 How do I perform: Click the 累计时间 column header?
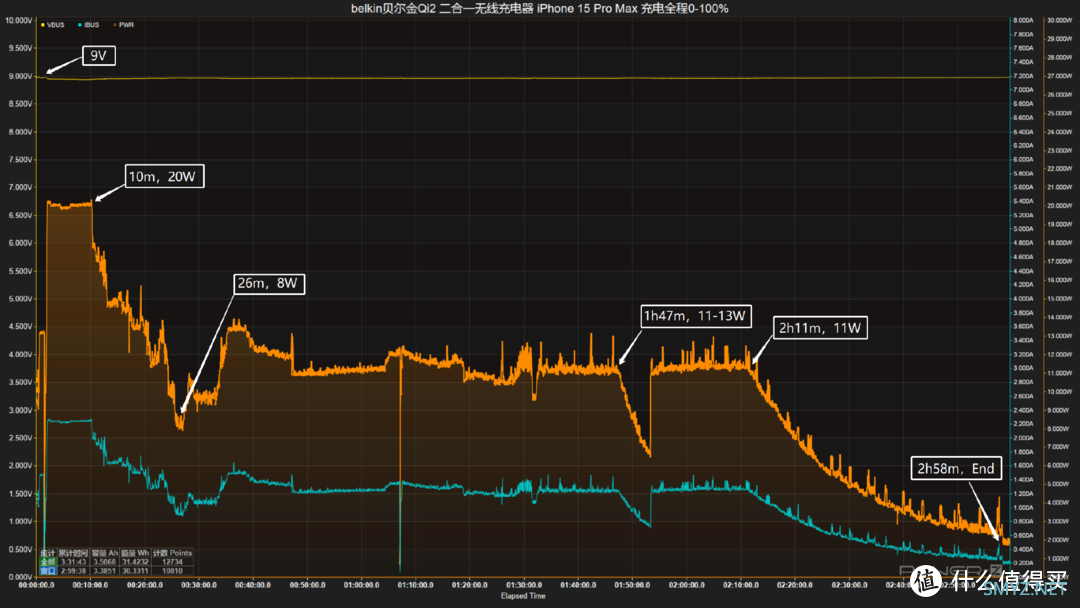[74, 553]
